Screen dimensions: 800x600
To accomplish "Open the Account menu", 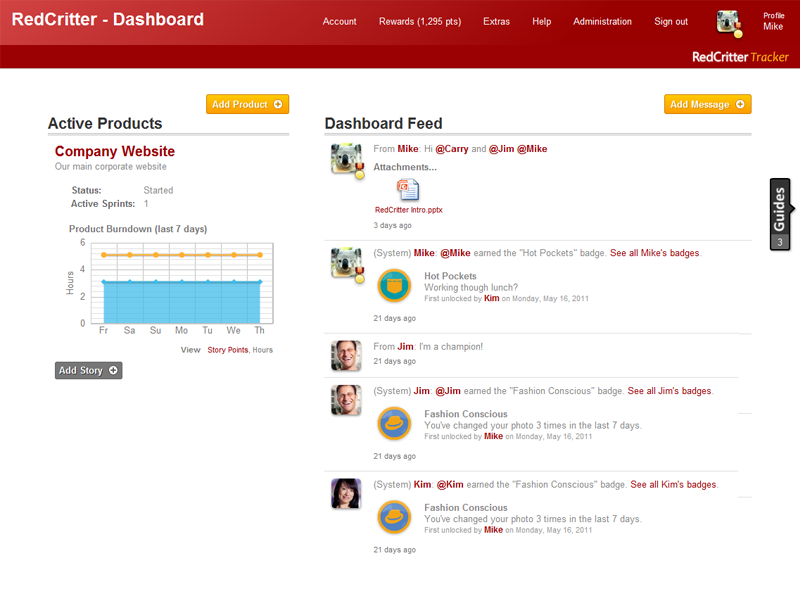I will [x=339, y=21].
